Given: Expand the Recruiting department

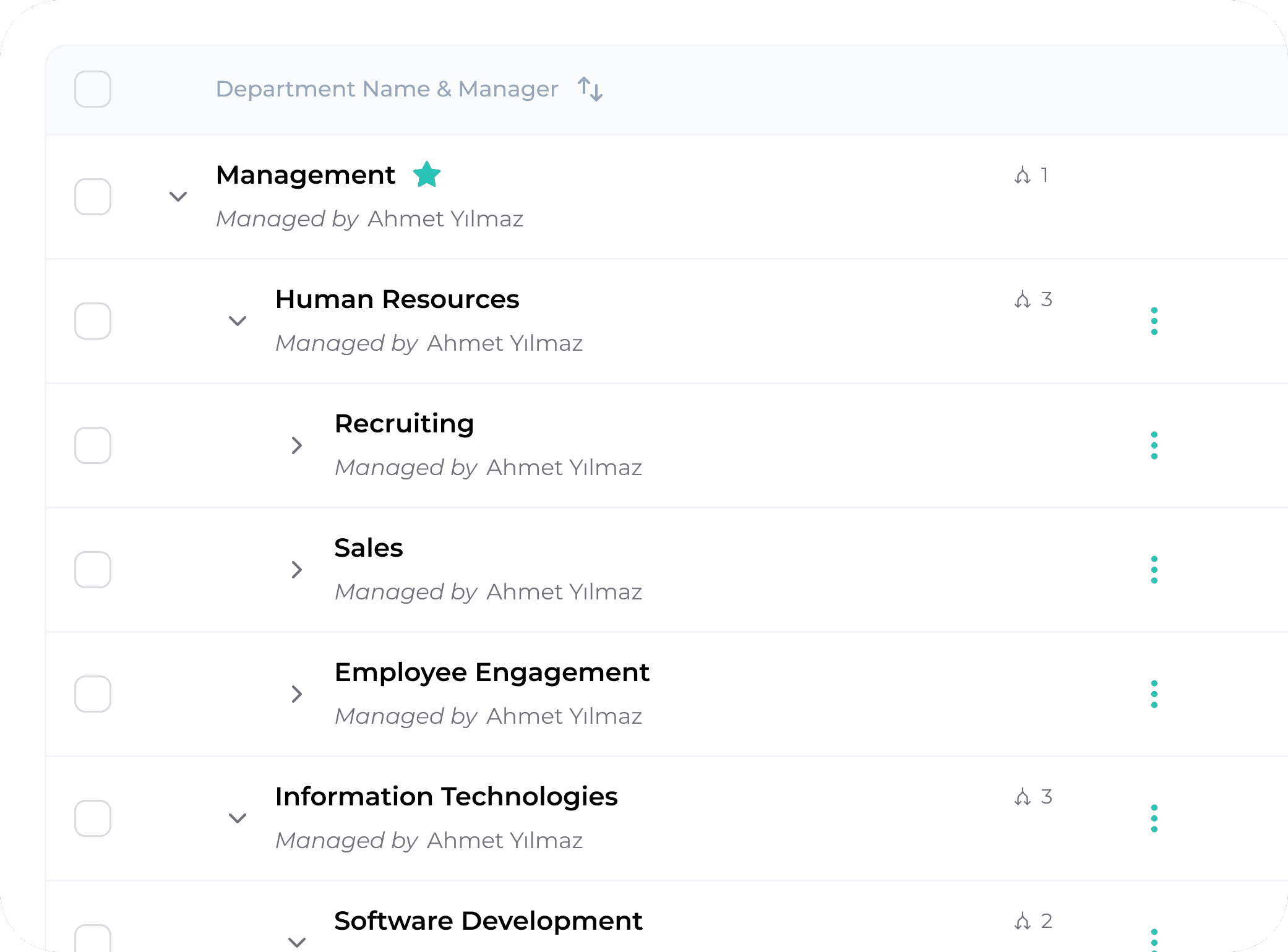Looking at the screenshot, I should [x=297, y=445].
